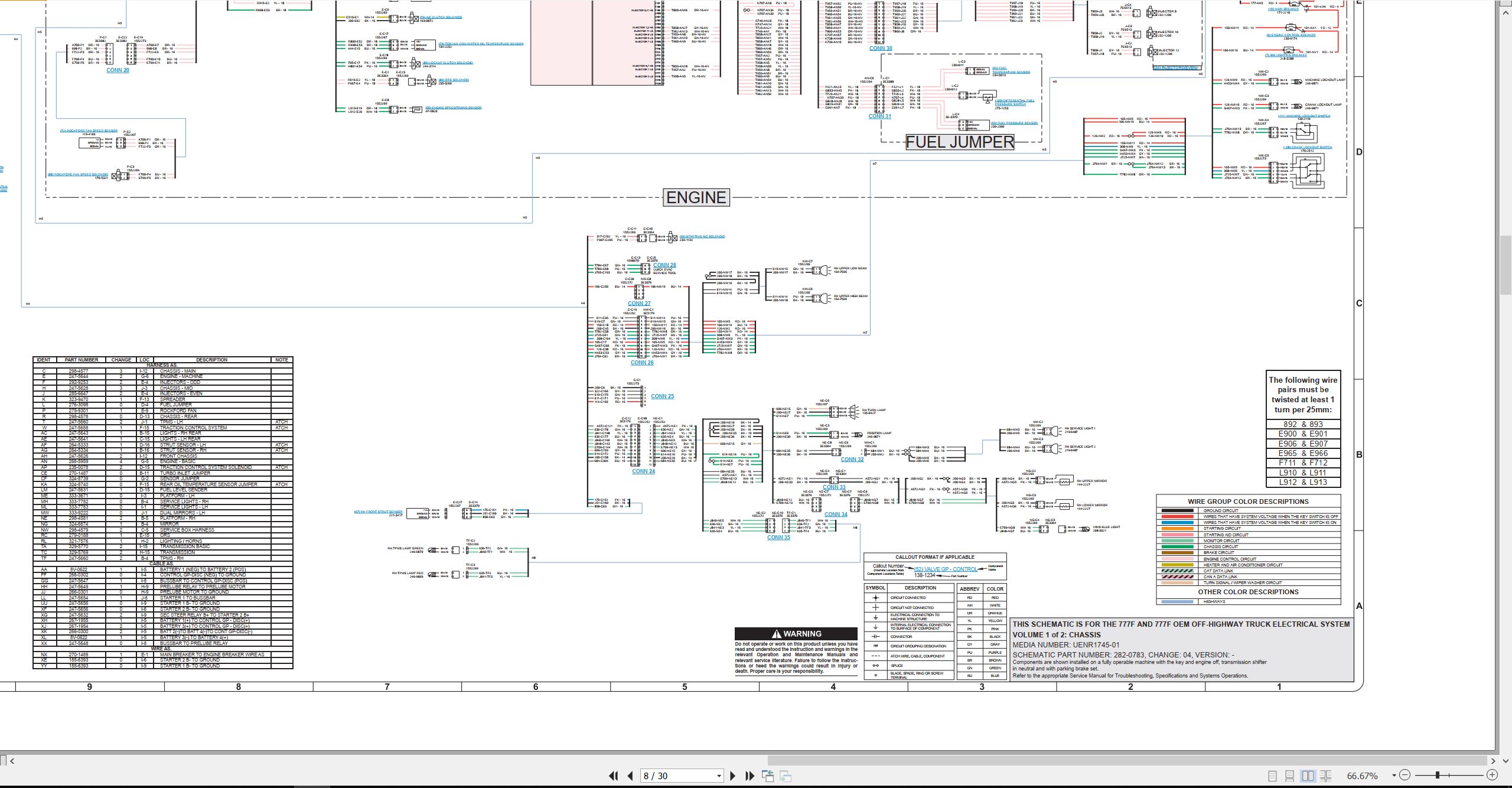
Task: Click the previous view icon
Action: [768, 776]
